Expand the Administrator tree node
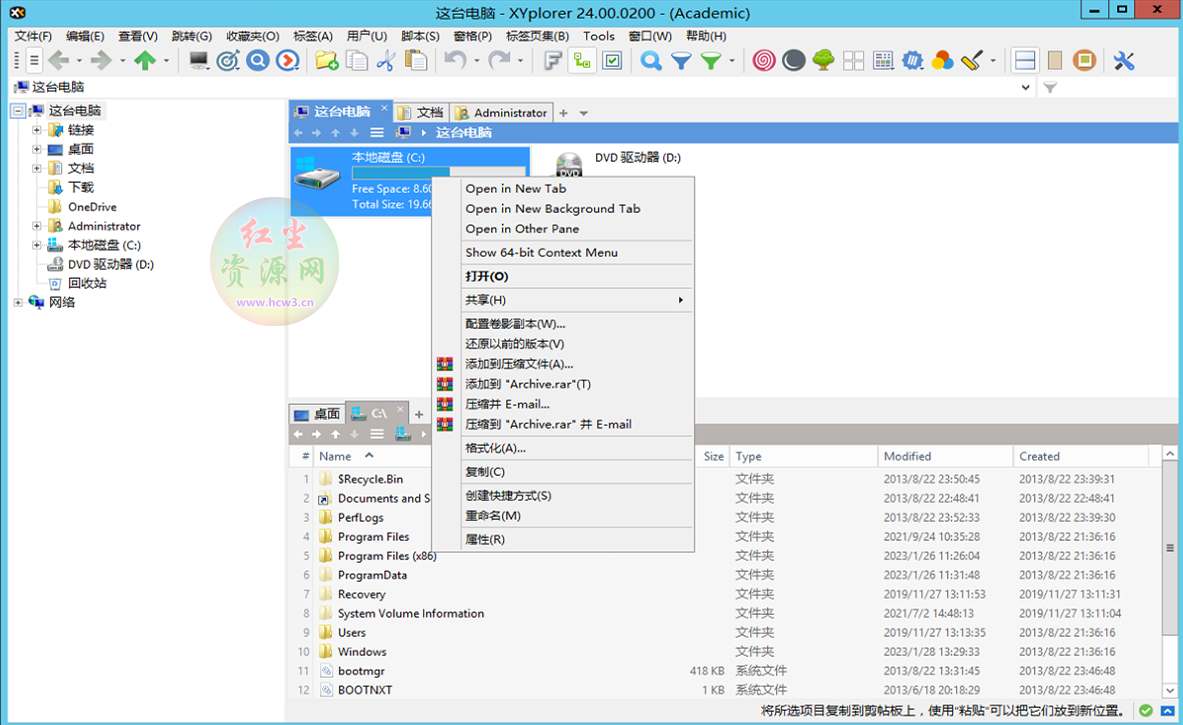The height and width of the screenshot is (725, 1183). pos(36,226)
